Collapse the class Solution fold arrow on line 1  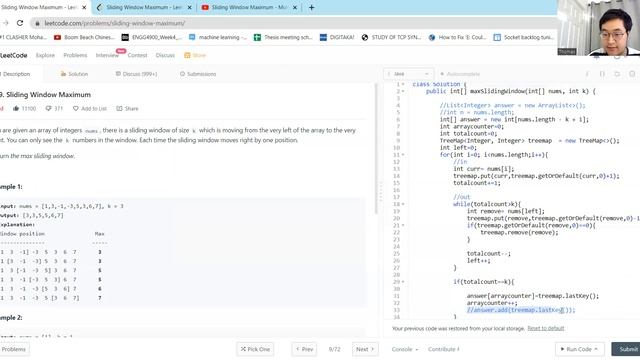(x=403, y=84)
